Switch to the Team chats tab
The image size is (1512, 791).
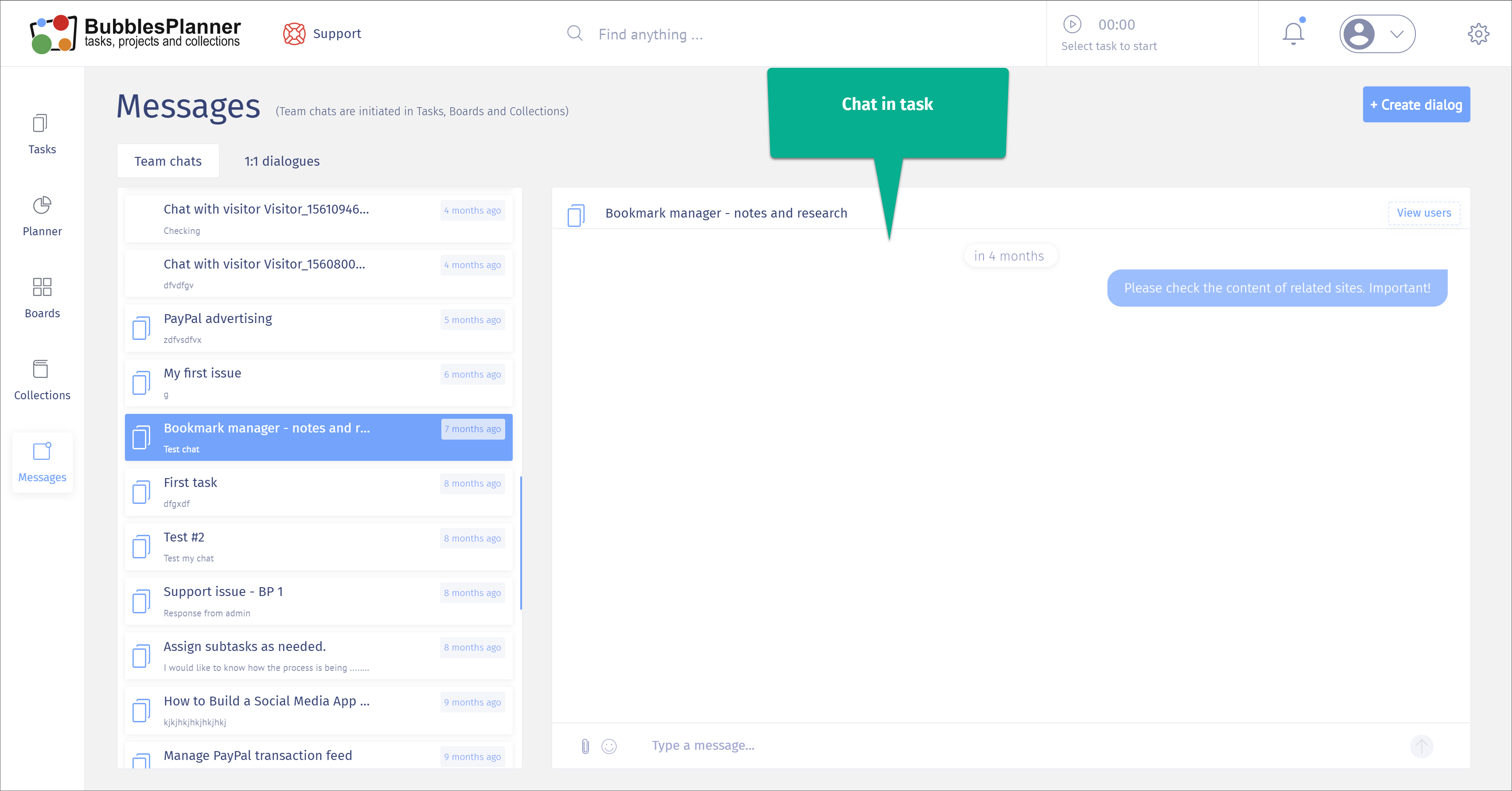(x=168, y=161)
